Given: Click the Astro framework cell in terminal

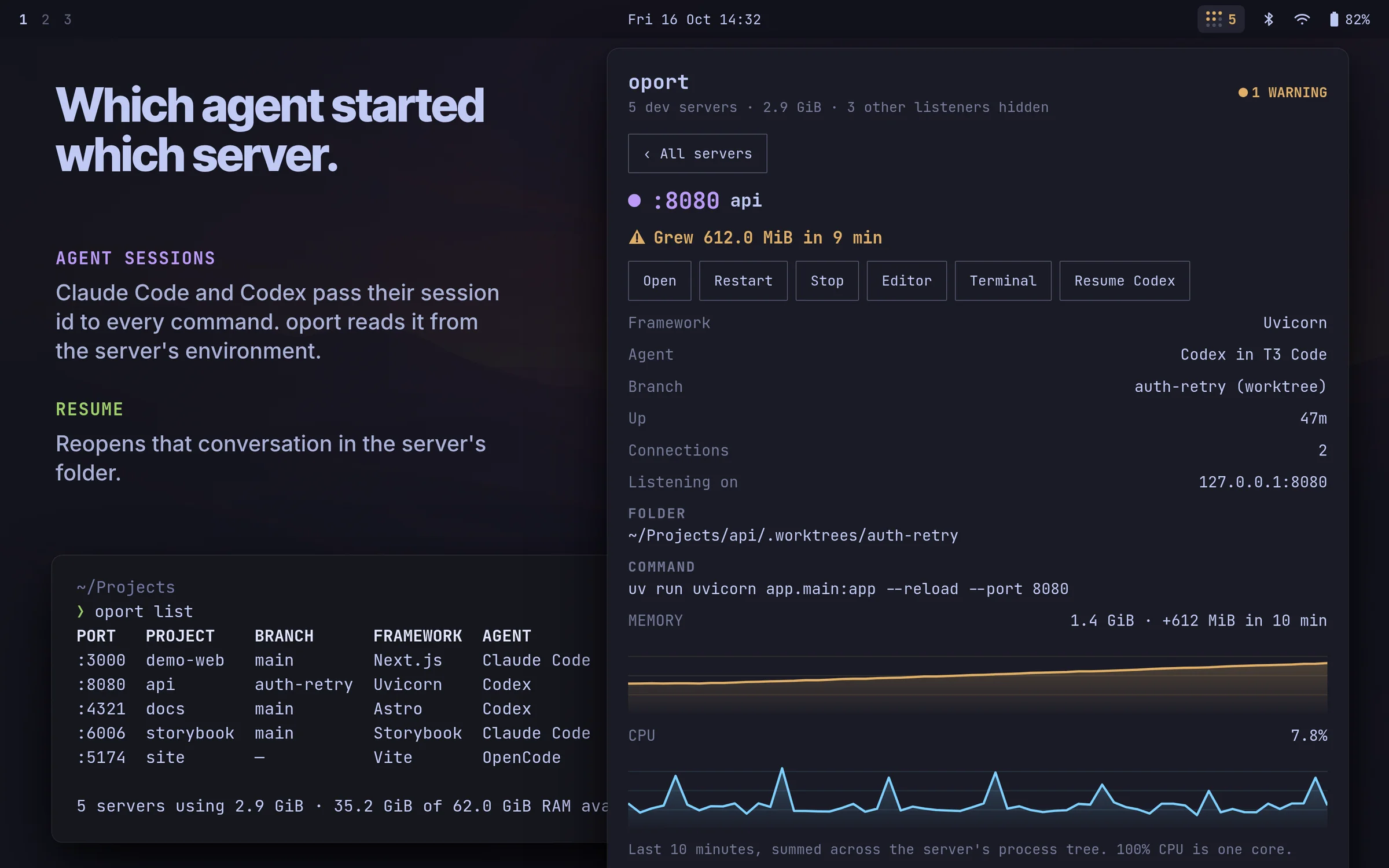Looking at the screenshot, I should coord(398,709).
